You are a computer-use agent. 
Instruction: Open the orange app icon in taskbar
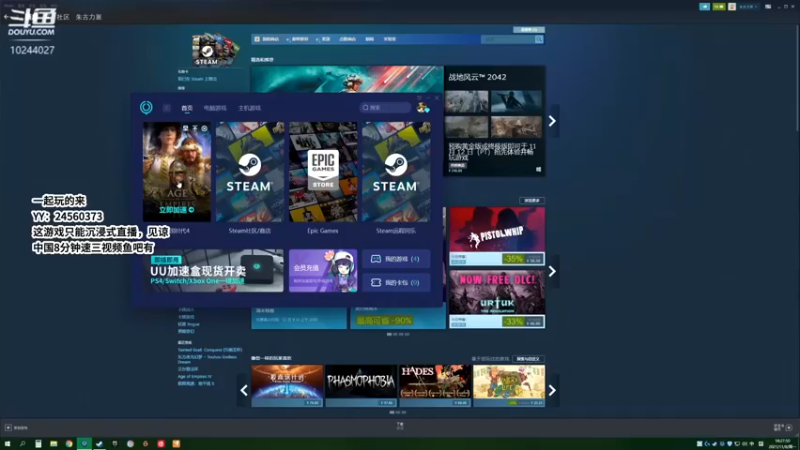click(176, 444)
